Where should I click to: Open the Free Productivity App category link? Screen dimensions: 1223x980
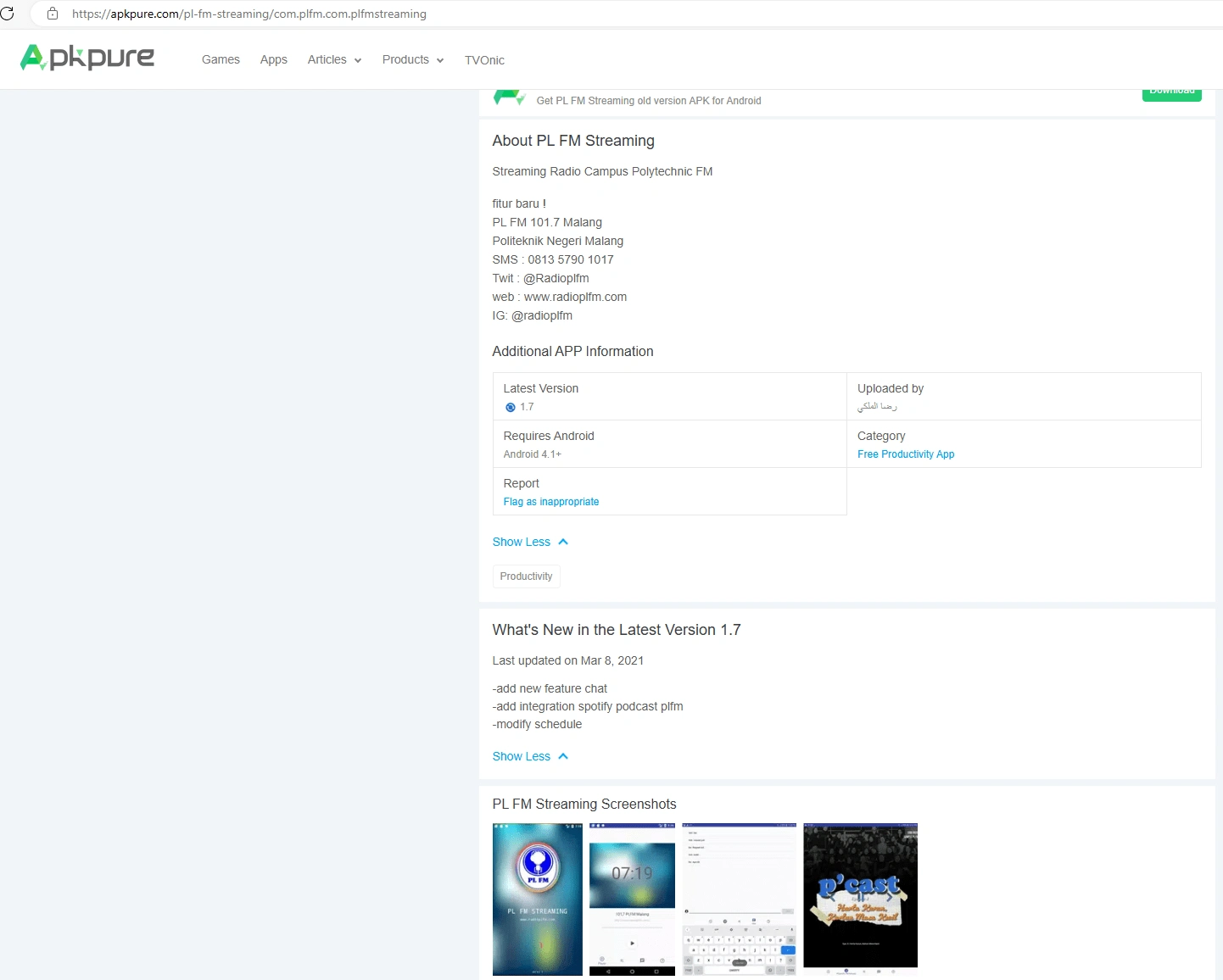pos(906,454)
